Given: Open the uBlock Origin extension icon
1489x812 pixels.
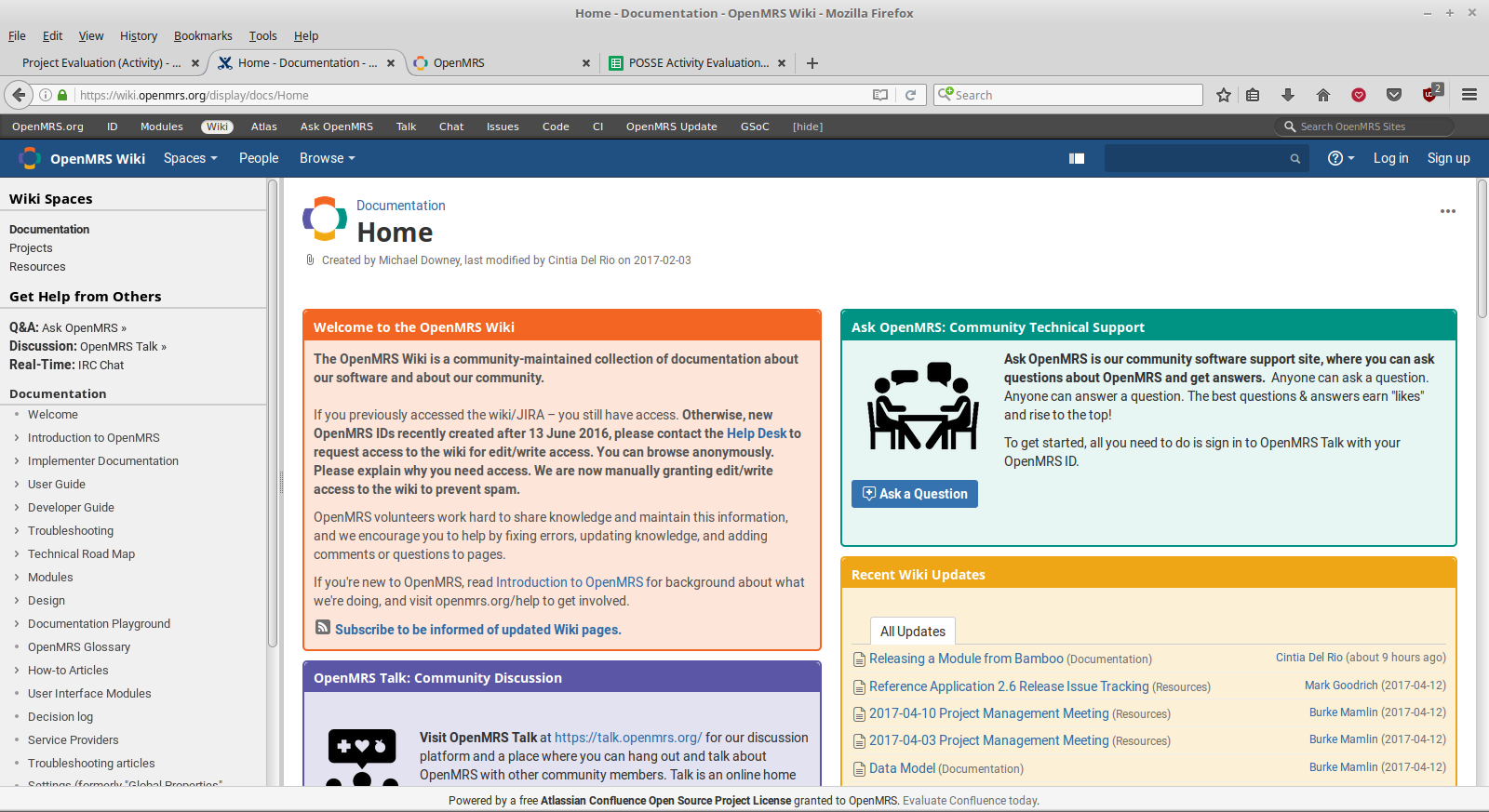Looking at the screenshot, I should pos(1431,94).
